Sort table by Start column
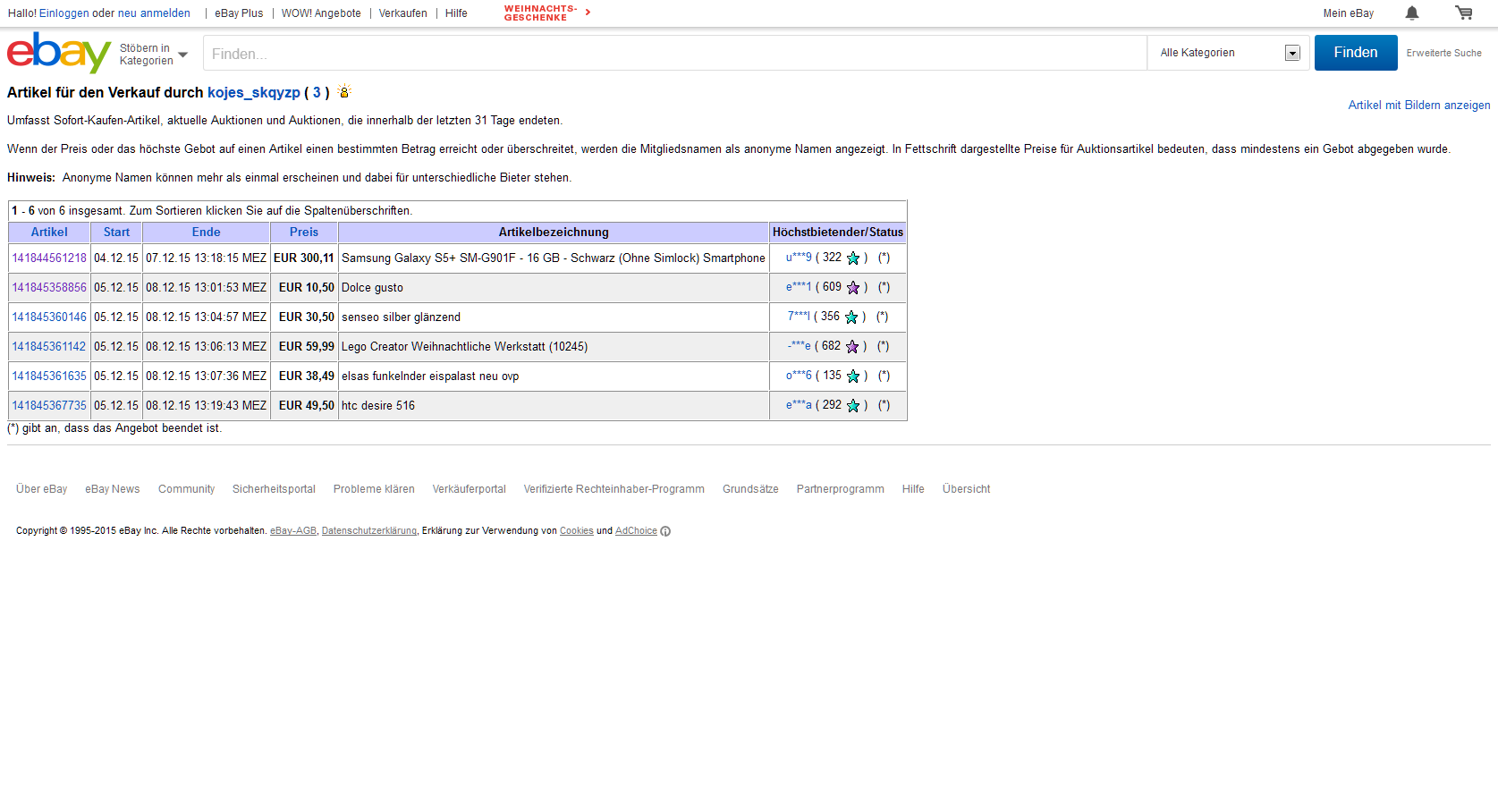1498x812 pixels. click(x=116, y=232)
